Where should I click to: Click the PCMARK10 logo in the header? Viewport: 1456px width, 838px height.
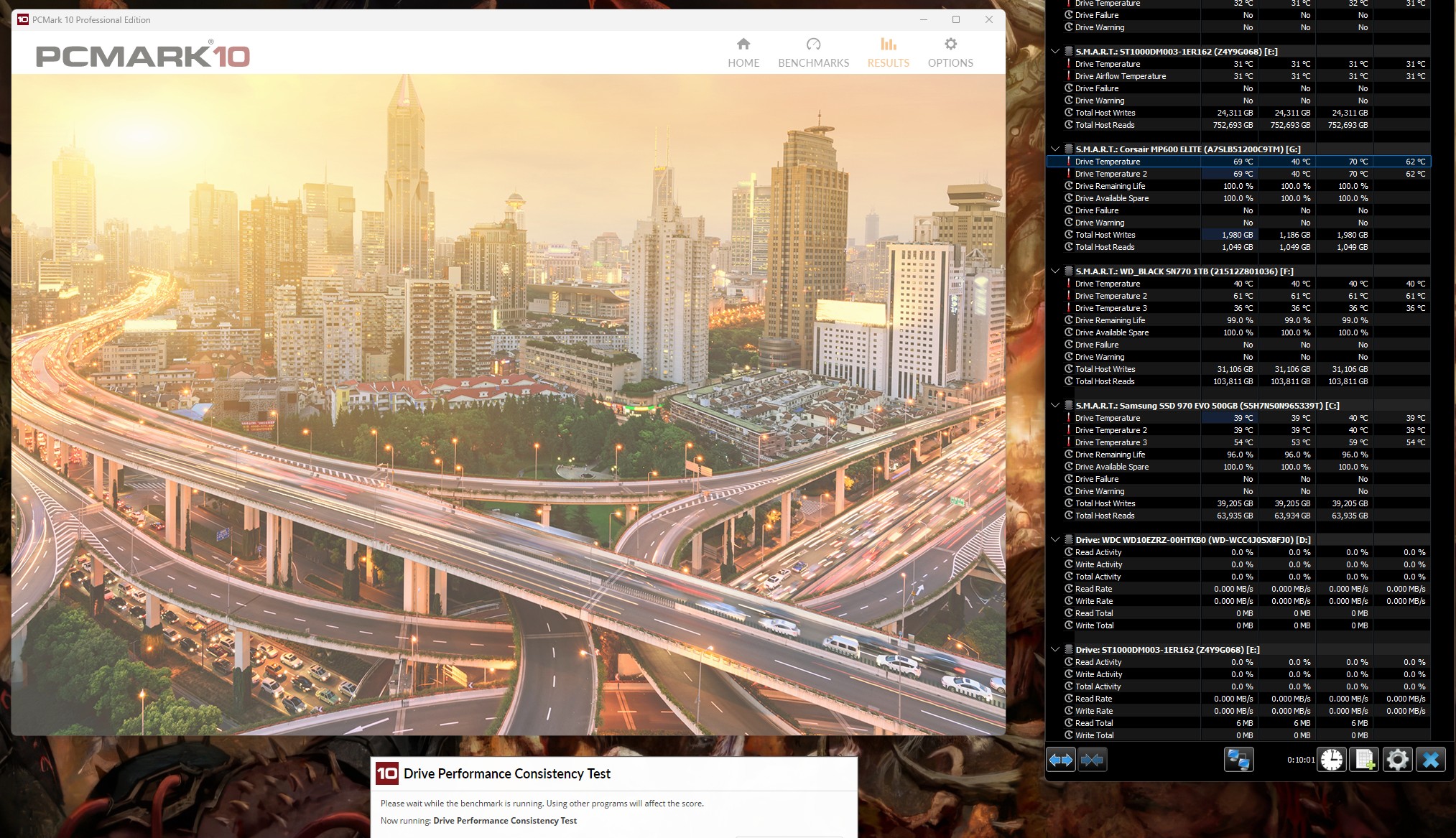143,55
